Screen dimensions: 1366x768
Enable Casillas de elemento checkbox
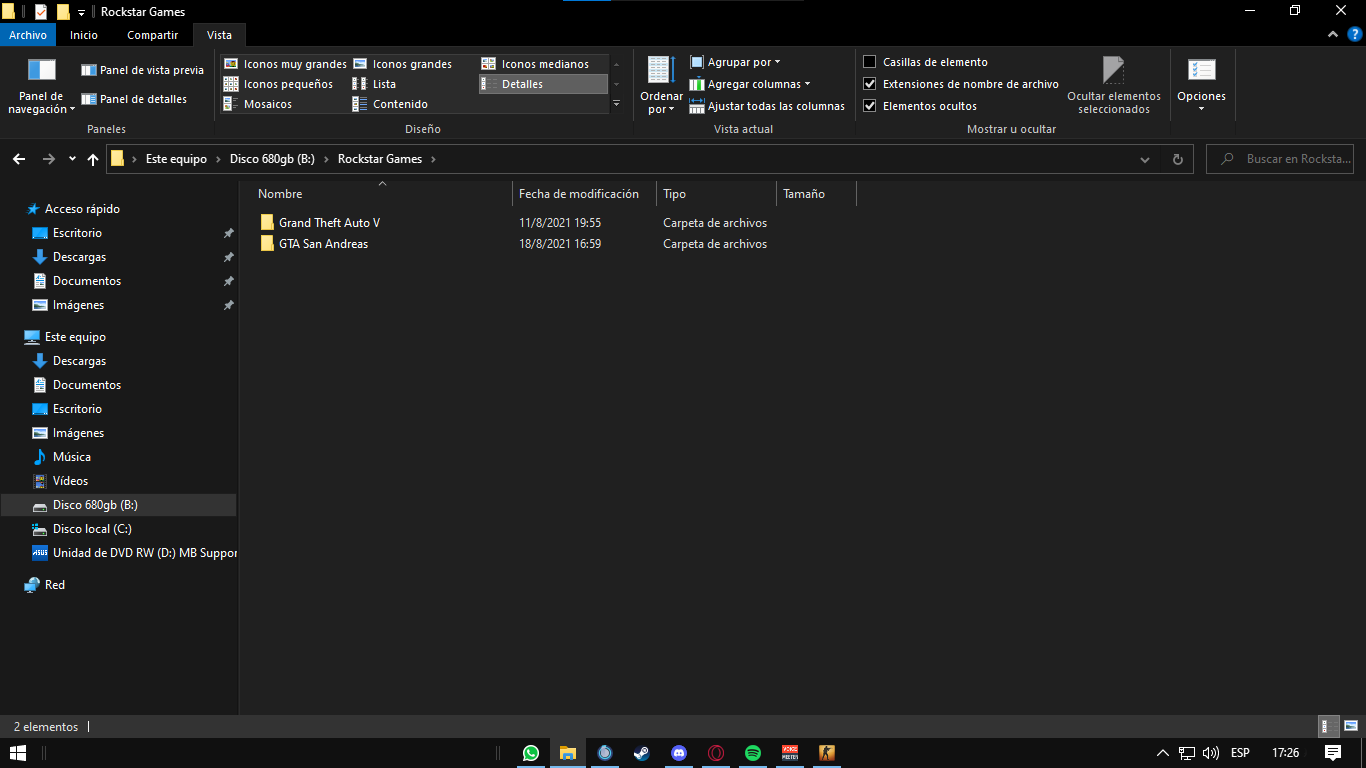[870, 62]
